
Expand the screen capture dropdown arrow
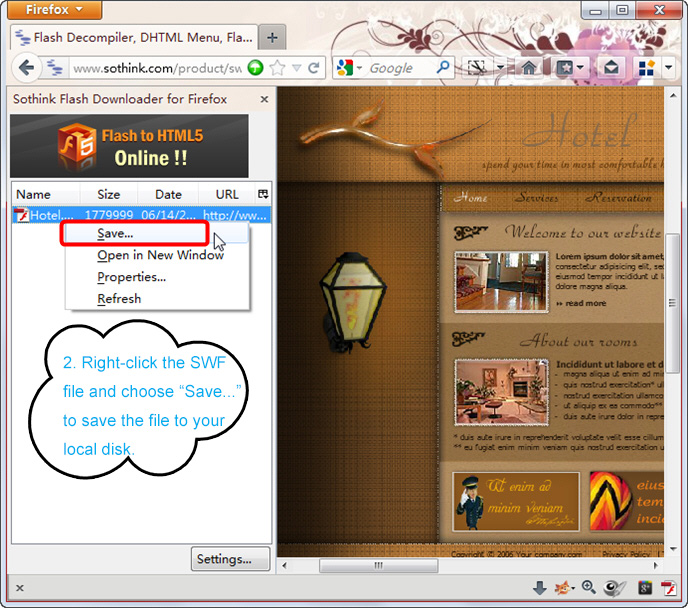click(x=500, y=68)
